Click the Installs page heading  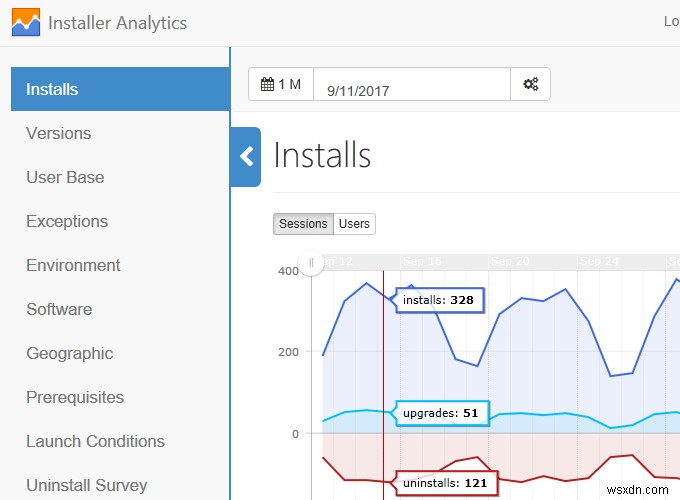click(322, 155)
